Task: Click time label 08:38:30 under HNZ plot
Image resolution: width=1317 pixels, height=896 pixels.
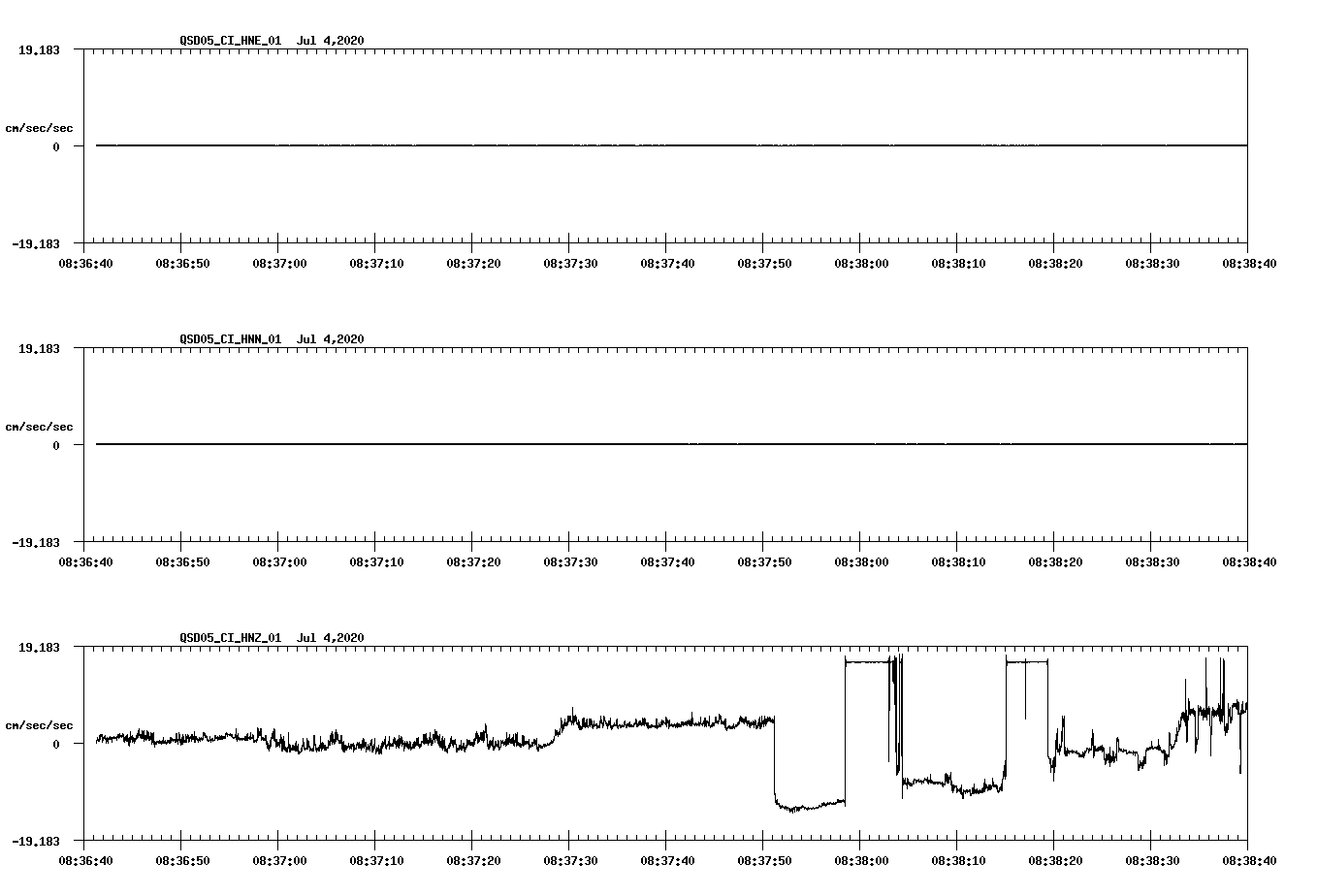Action: (1152, 861)
